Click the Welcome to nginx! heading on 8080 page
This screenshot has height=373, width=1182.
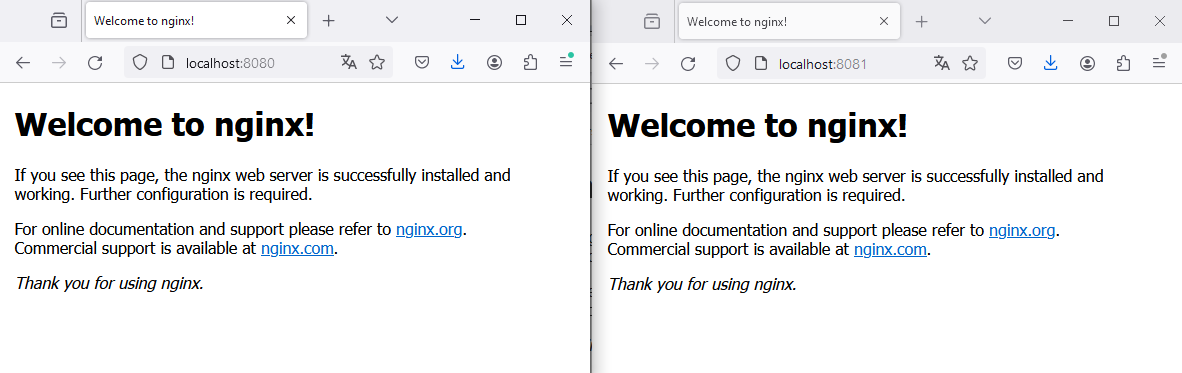[x=164, y=125]
